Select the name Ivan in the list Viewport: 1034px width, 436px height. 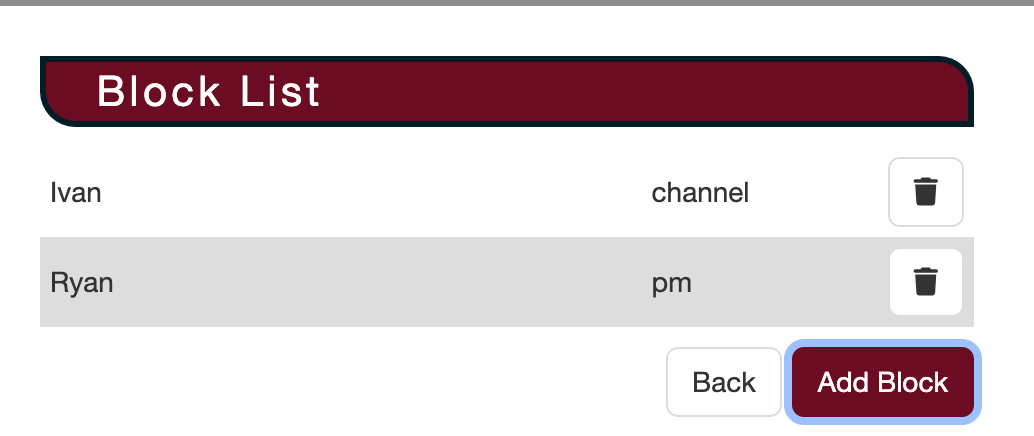coord(76,192)
